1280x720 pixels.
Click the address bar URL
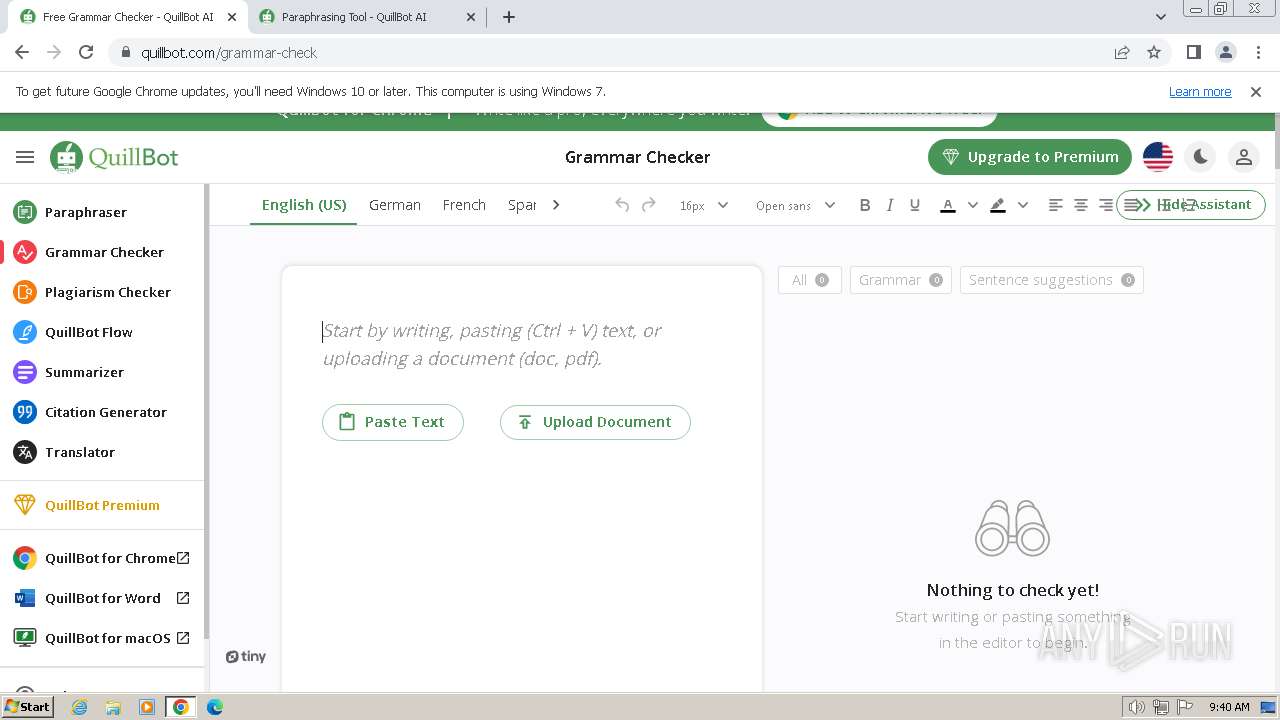[229, 53]
